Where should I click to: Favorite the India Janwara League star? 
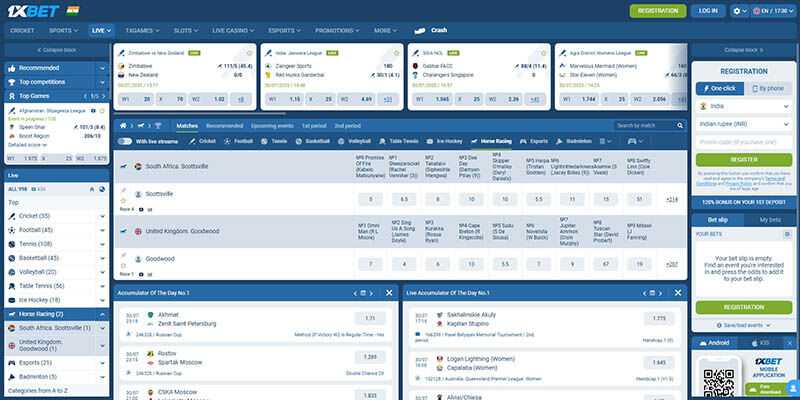396,53
